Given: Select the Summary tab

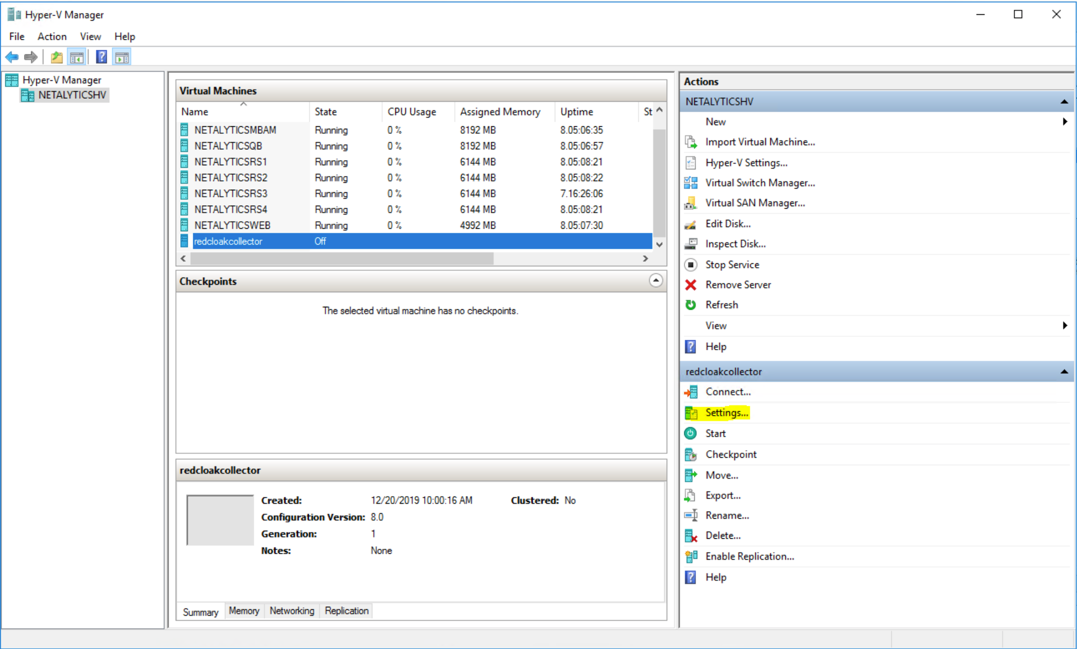Looking at the screenshot, I should 201,612.
